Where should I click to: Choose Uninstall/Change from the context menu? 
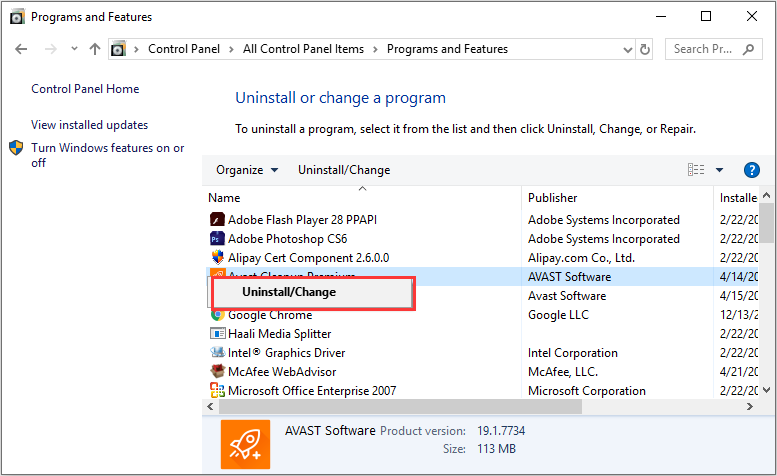tap(313, 292)
